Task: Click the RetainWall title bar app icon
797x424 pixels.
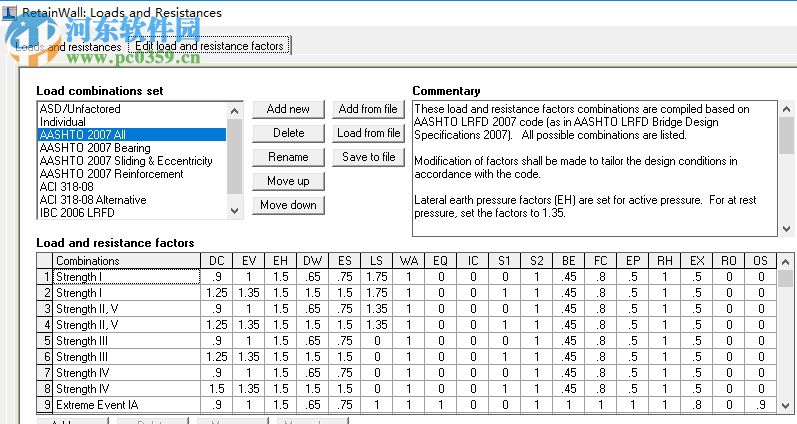Action: [x=9, y=12]
